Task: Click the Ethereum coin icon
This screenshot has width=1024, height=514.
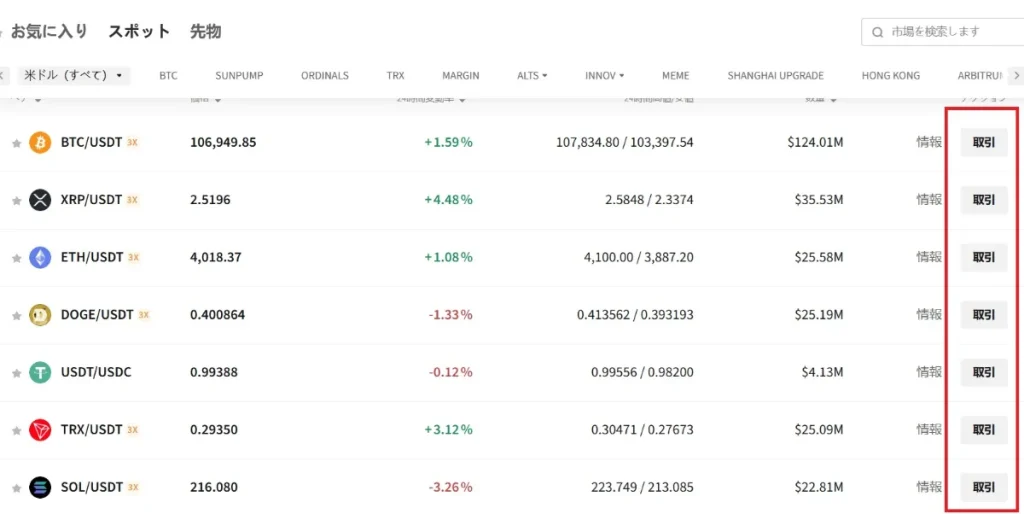Action: tap(40, 257)
